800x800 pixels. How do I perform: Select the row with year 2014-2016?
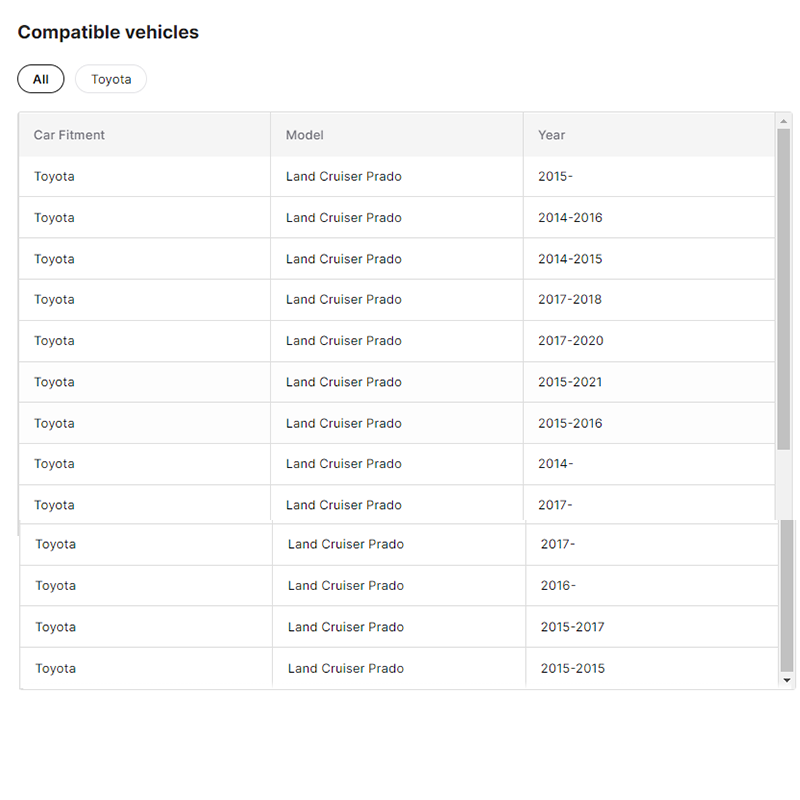[396, 218]
